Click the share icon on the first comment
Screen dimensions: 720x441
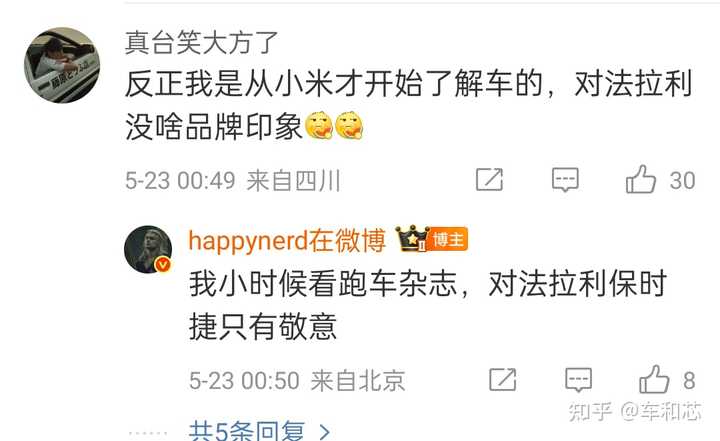click(489, 180)
